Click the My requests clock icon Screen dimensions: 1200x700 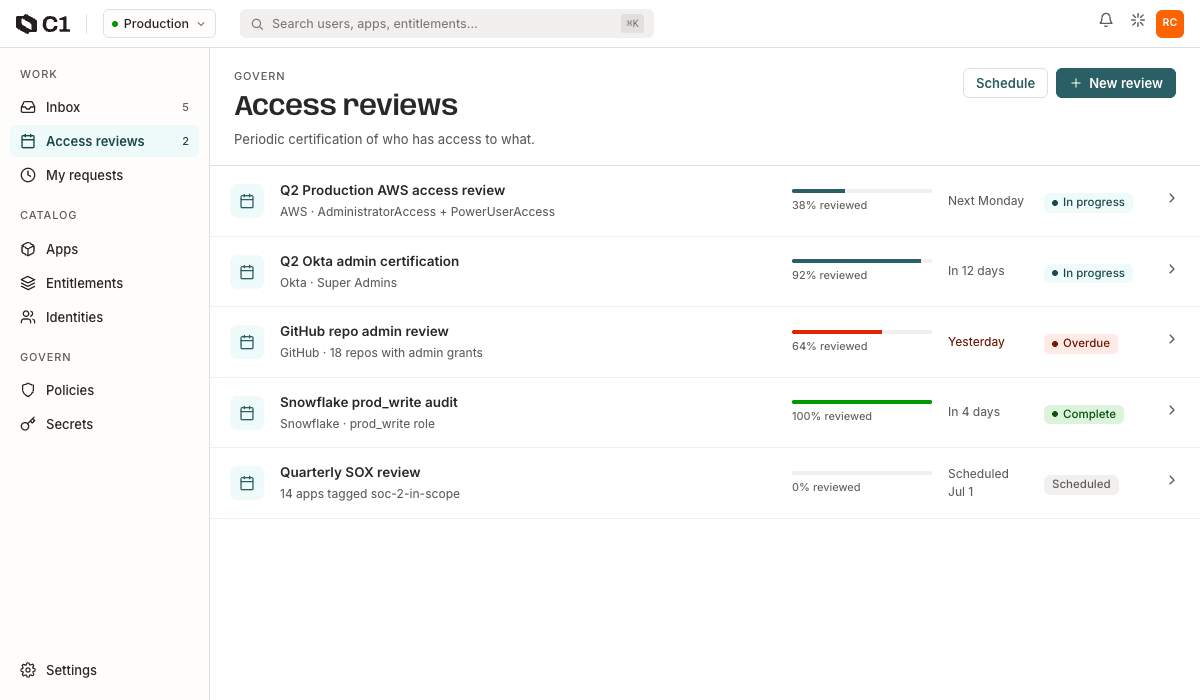pyautogui.click(x=28, y=175)
